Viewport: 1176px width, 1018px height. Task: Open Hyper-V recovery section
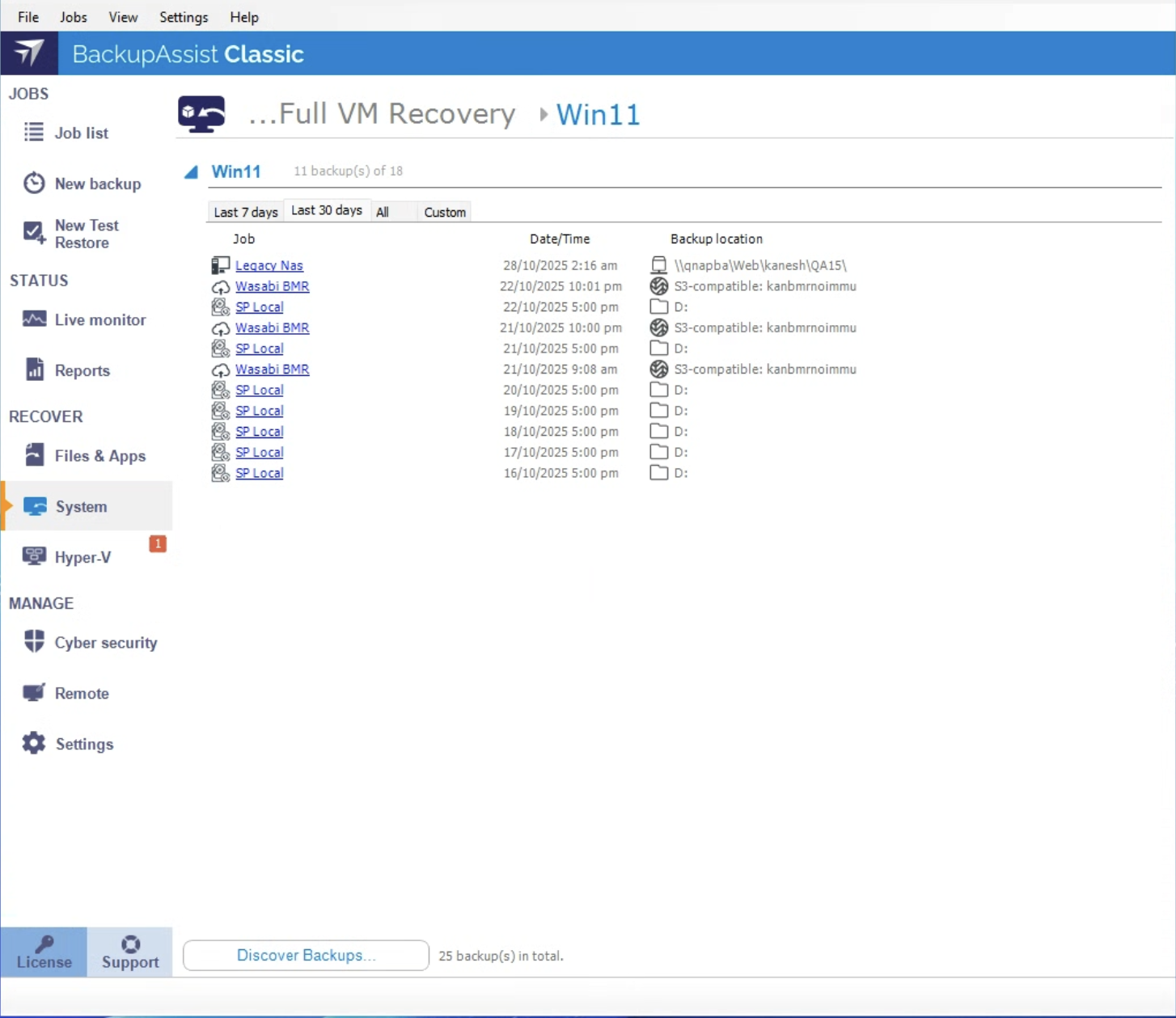coord(82,557)
